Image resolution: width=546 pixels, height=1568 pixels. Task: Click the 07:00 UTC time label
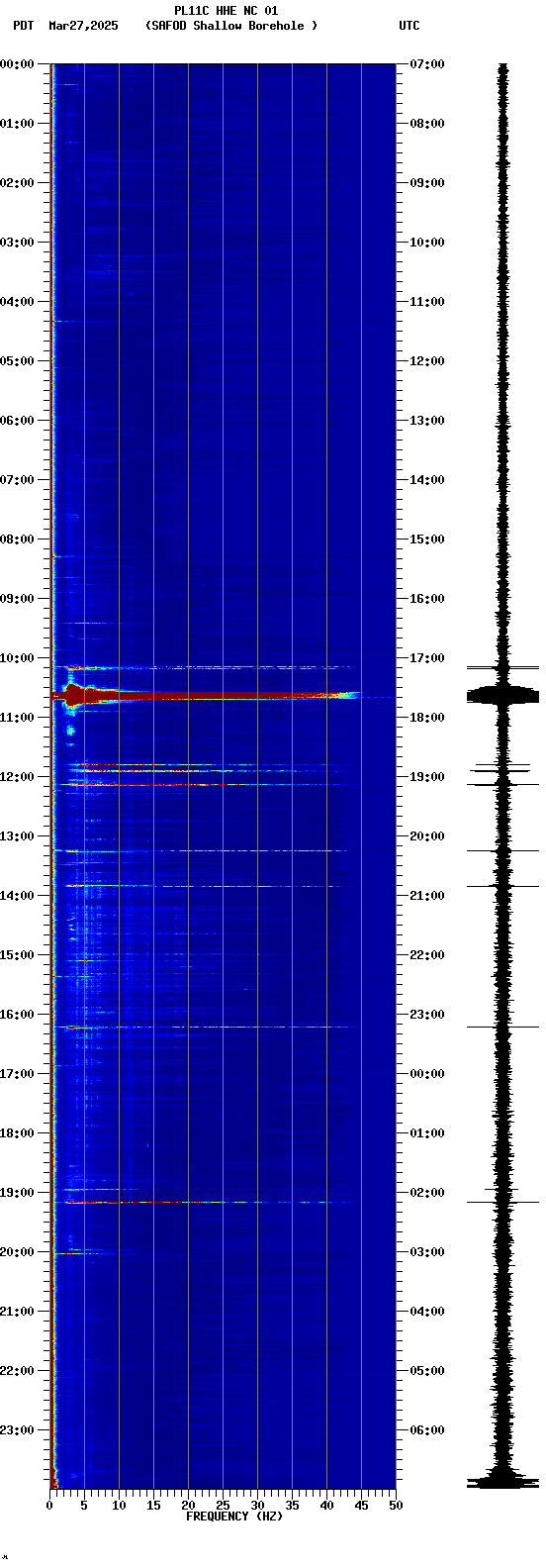427,64
